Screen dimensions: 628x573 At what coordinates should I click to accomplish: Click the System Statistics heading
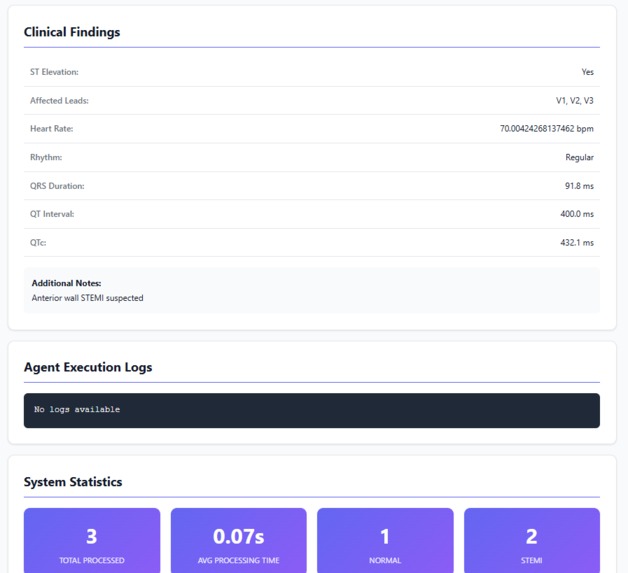pyautogui.click(x=73, y=482)
